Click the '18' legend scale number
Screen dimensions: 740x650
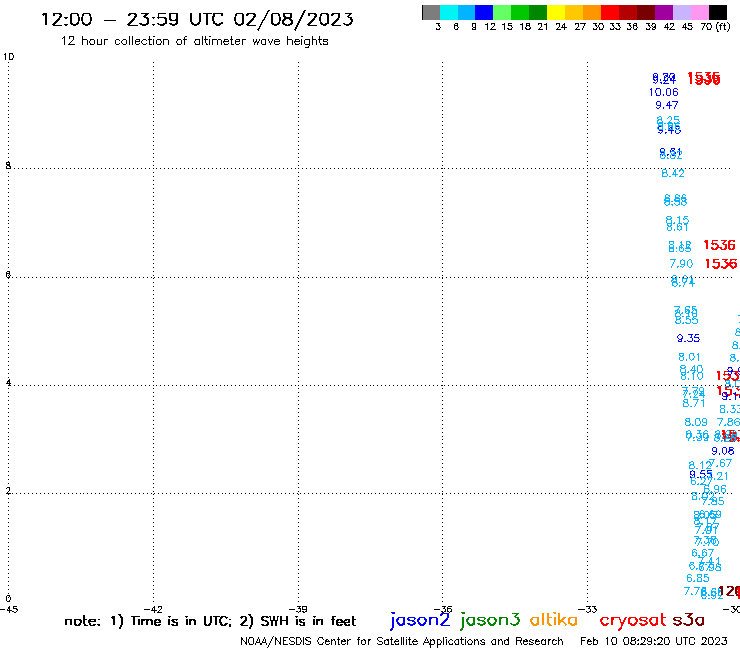(x=525, y=27)
